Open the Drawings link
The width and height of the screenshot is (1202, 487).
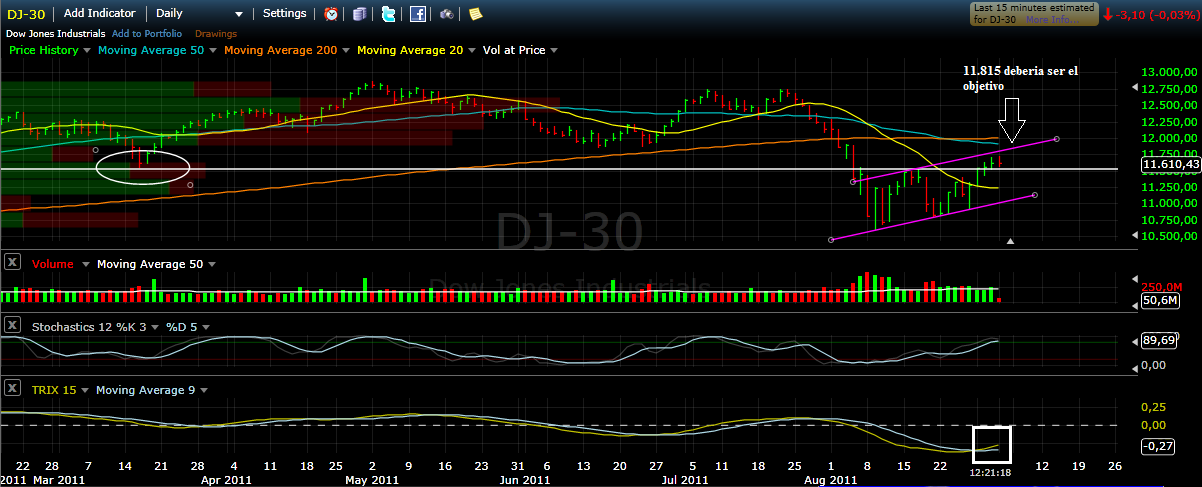click(x=216, y=34)
